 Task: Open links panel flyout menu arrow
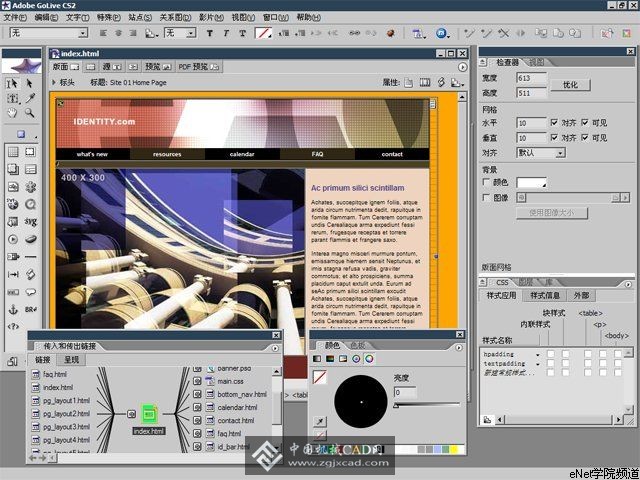[x=275, y=348]
